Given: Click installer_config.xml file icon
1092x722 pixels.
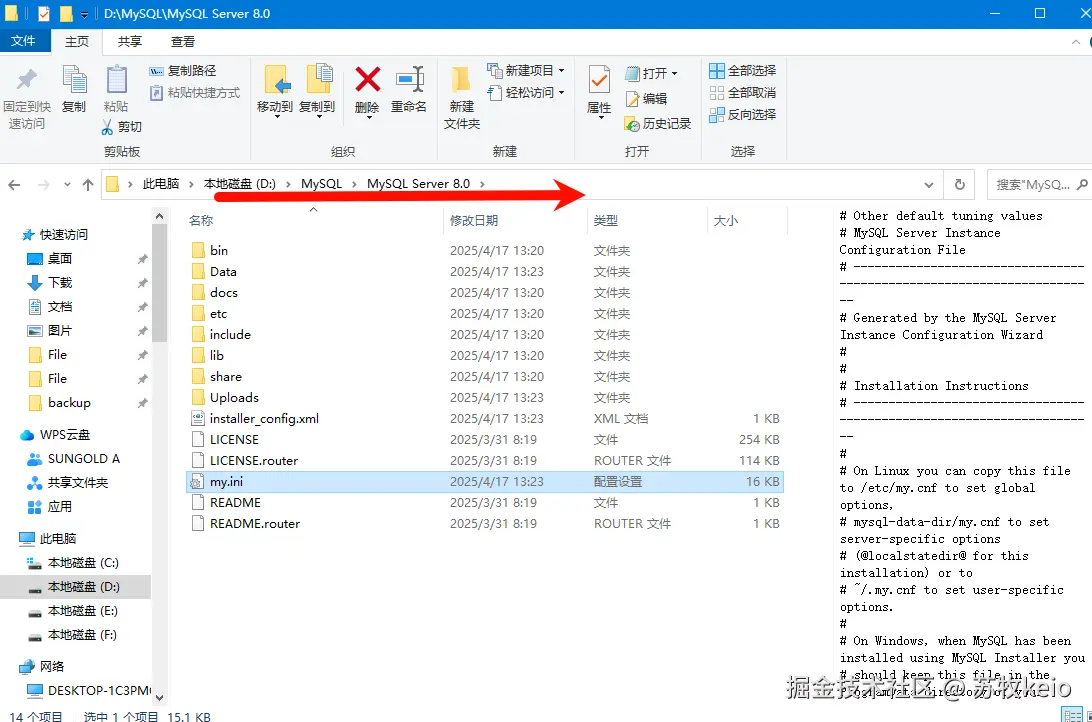Looking at the screenshot, I should coord(198,418).
